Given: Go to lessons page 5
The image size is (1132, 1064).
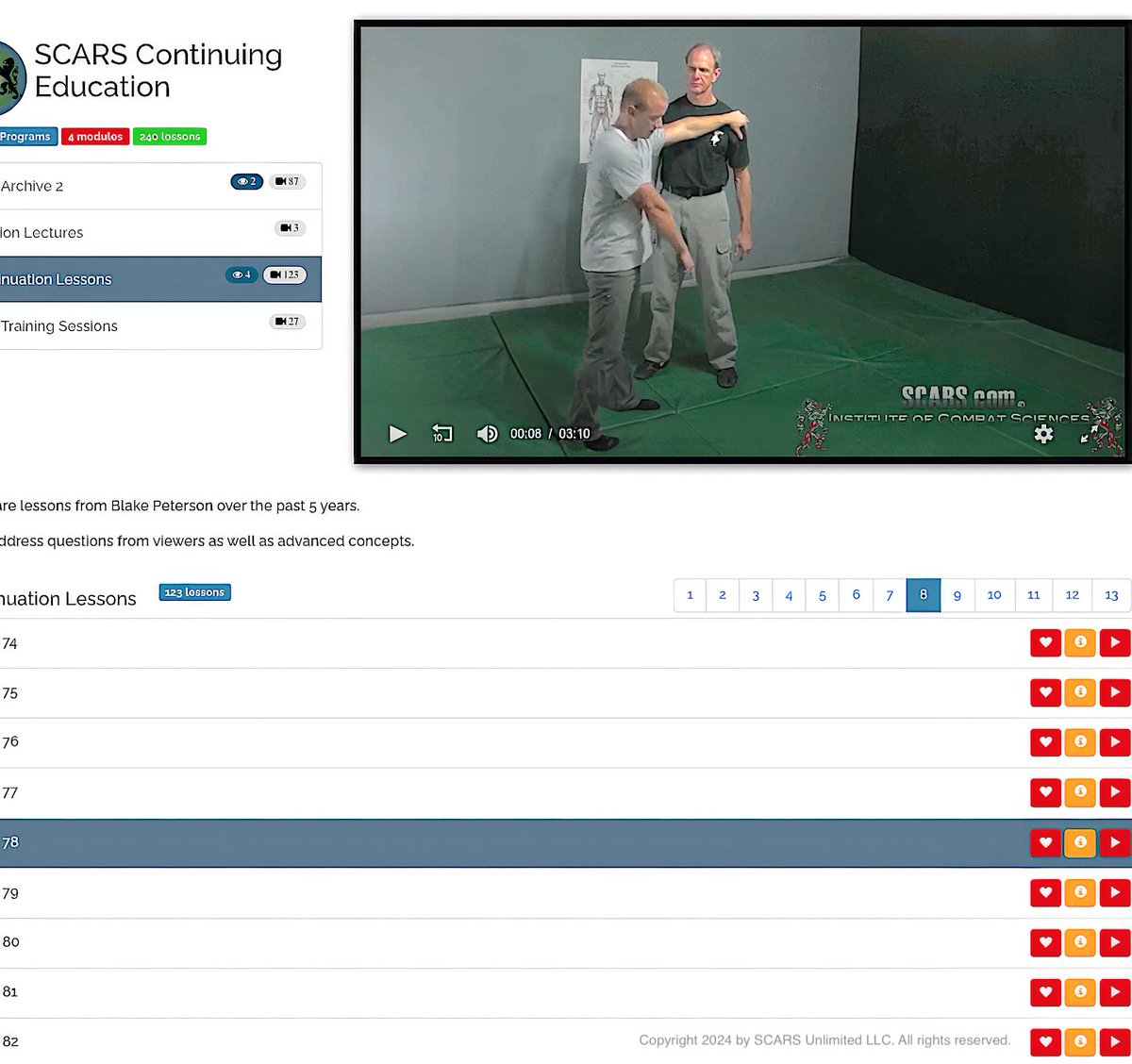Looking at the screenshot, I should pyautogui.click(x=823, y=595).
